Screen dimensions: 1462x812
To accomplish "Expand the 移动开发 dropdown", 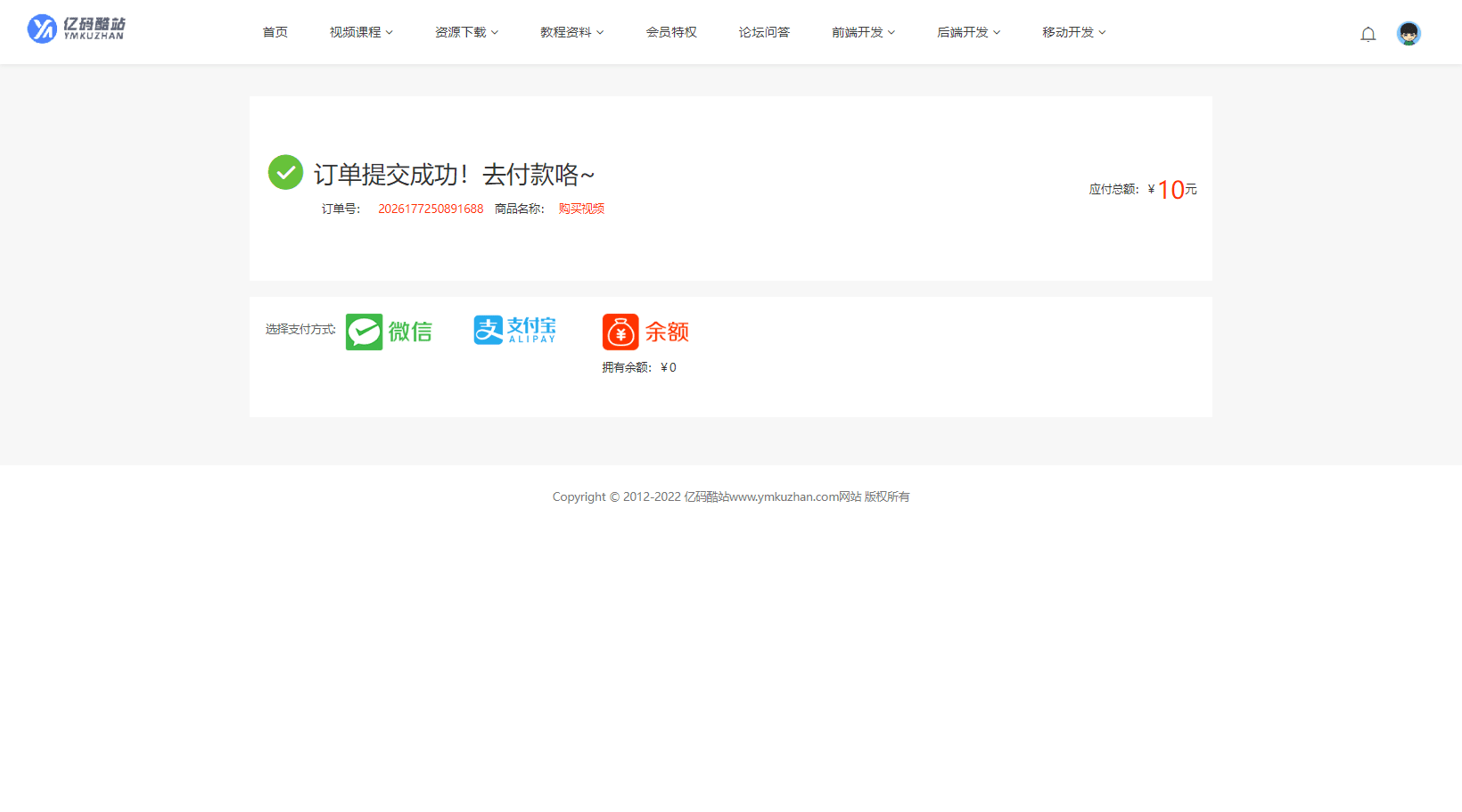I will pos(1072,32).
